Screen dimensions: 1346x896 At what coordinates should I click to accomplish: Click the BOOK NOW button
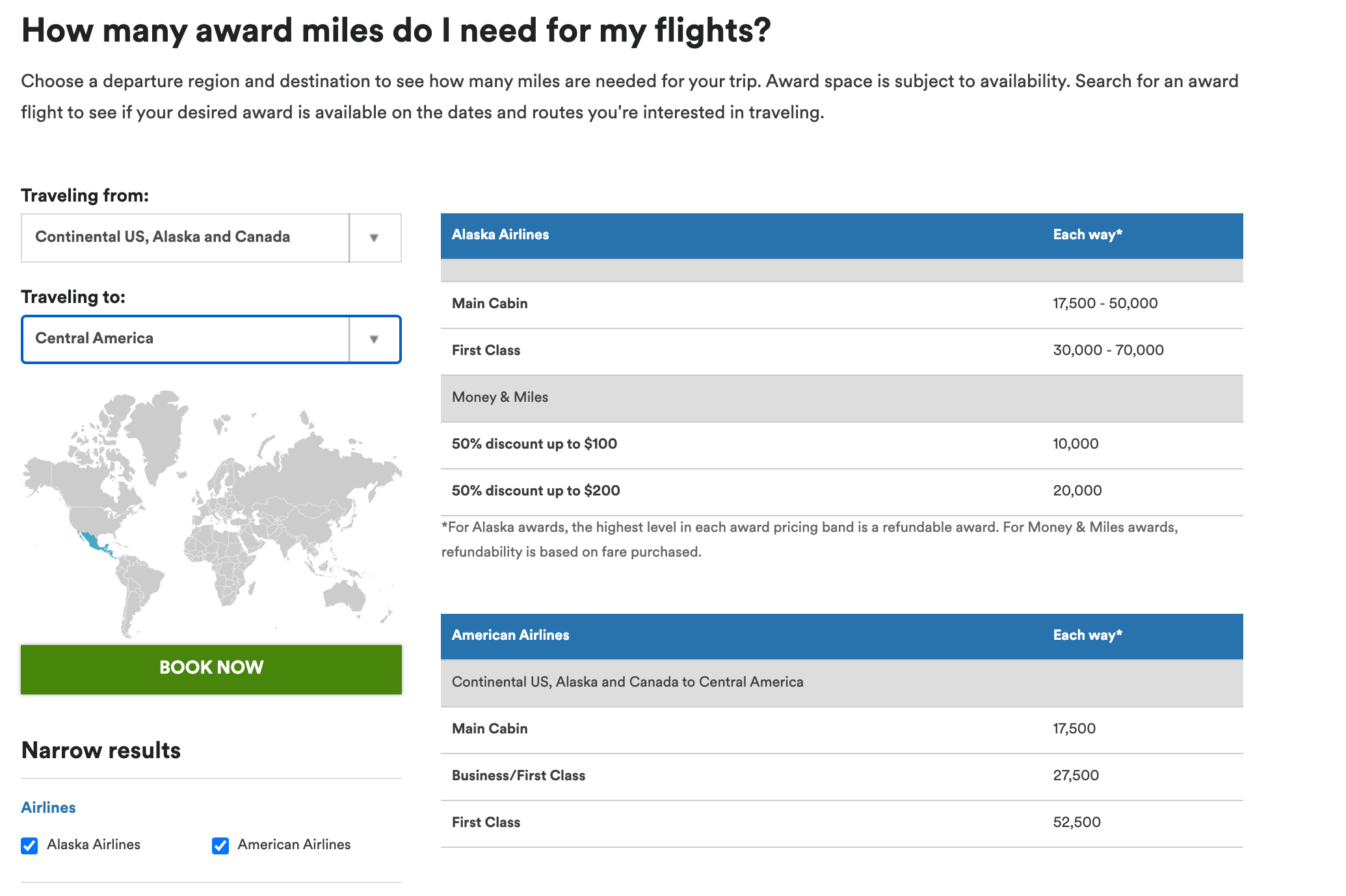click(211, 669)
